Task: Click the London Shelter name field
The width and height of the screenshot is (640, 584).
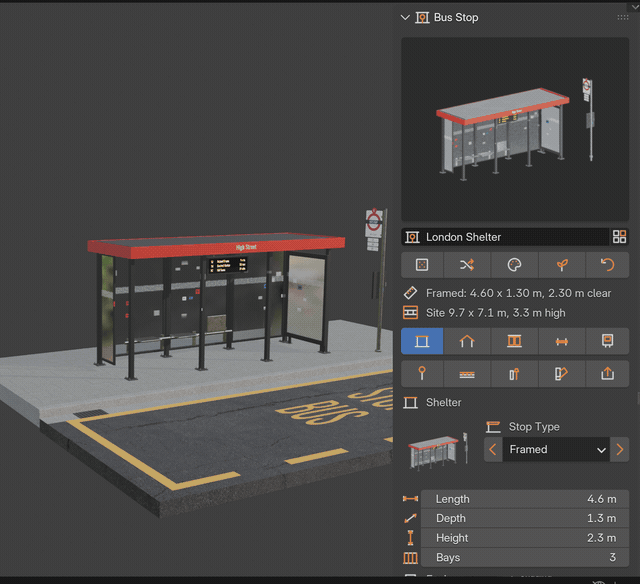Action: 505,237
